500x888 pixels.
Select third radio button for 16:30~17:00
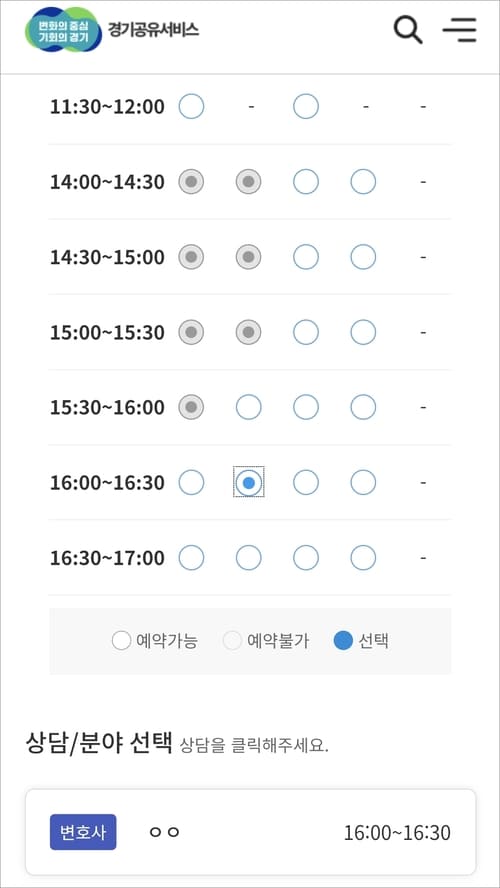click(x=306, y=558)
